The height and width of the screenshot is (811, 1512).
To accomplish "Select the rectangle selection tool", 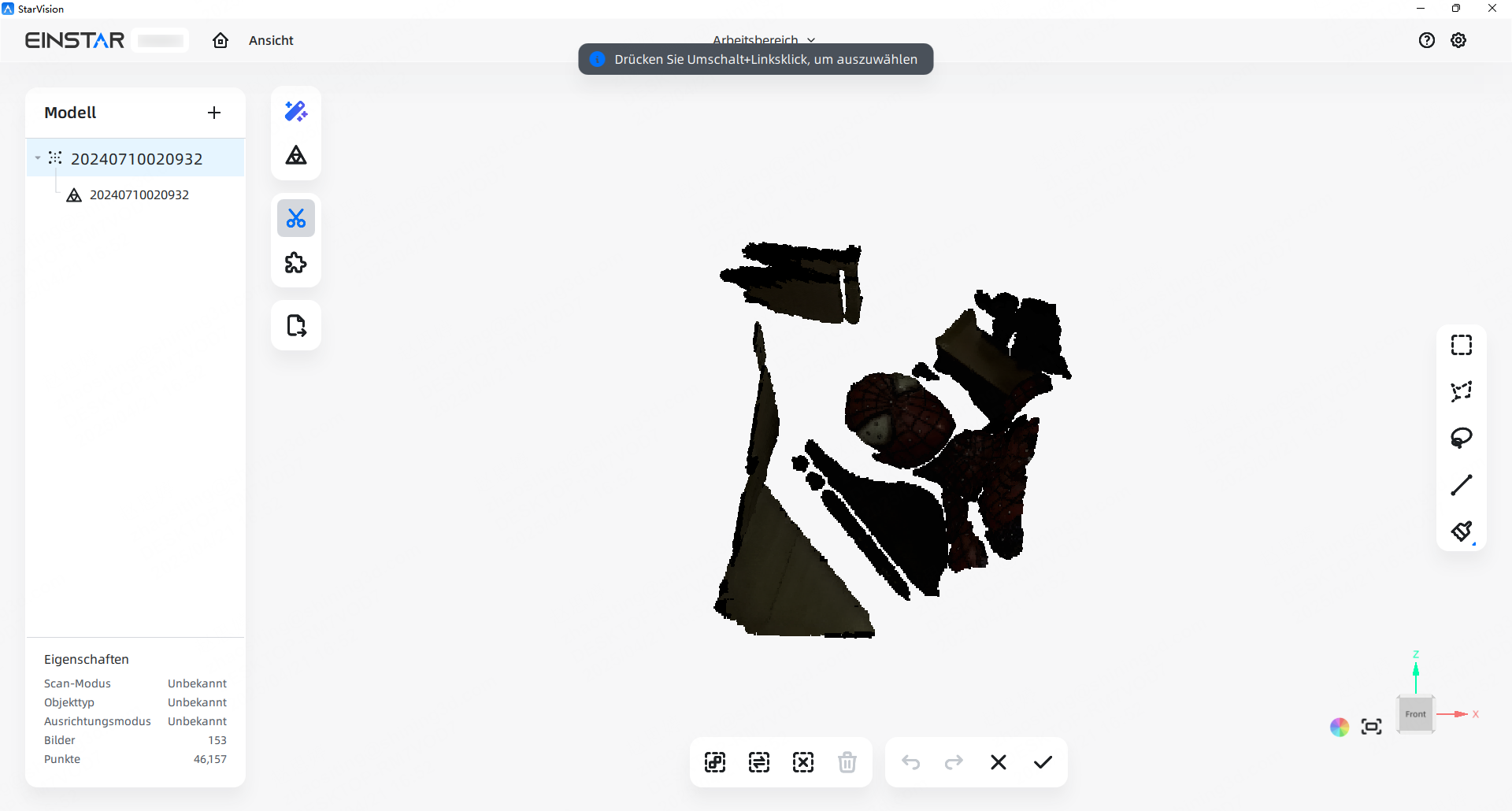I will click(1462, 345).
